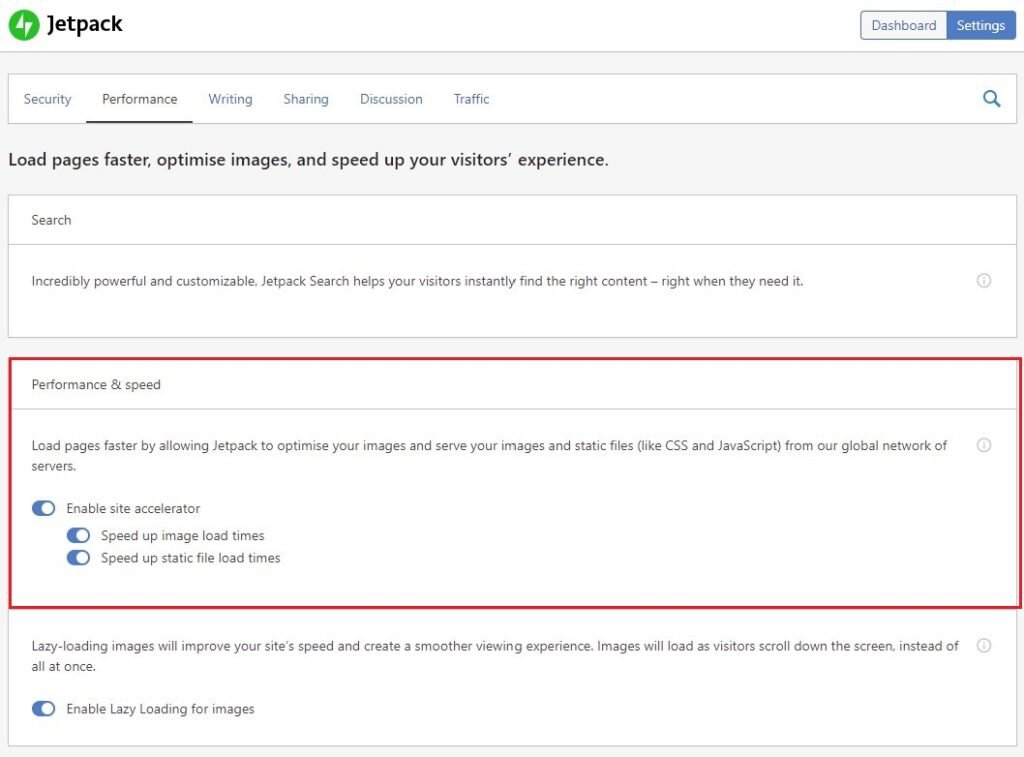Open settings search with magnifier icon
The width and height of the screenshot is (1024, 757).
click(x=991, y=99)
